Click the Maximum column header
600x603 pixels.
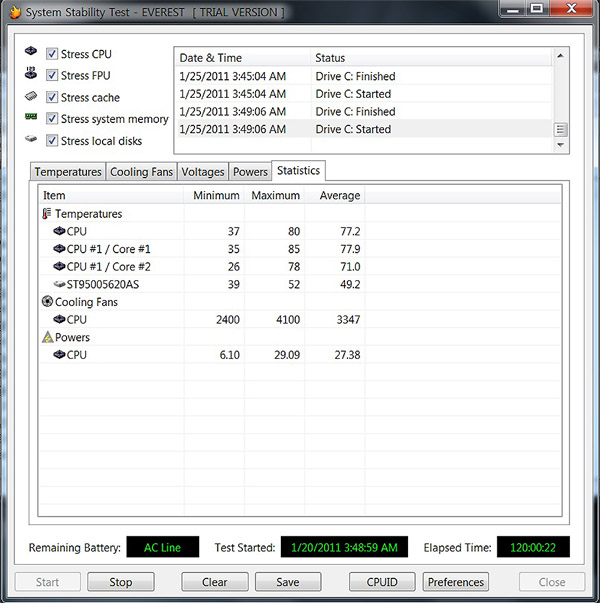pos(275,195)
